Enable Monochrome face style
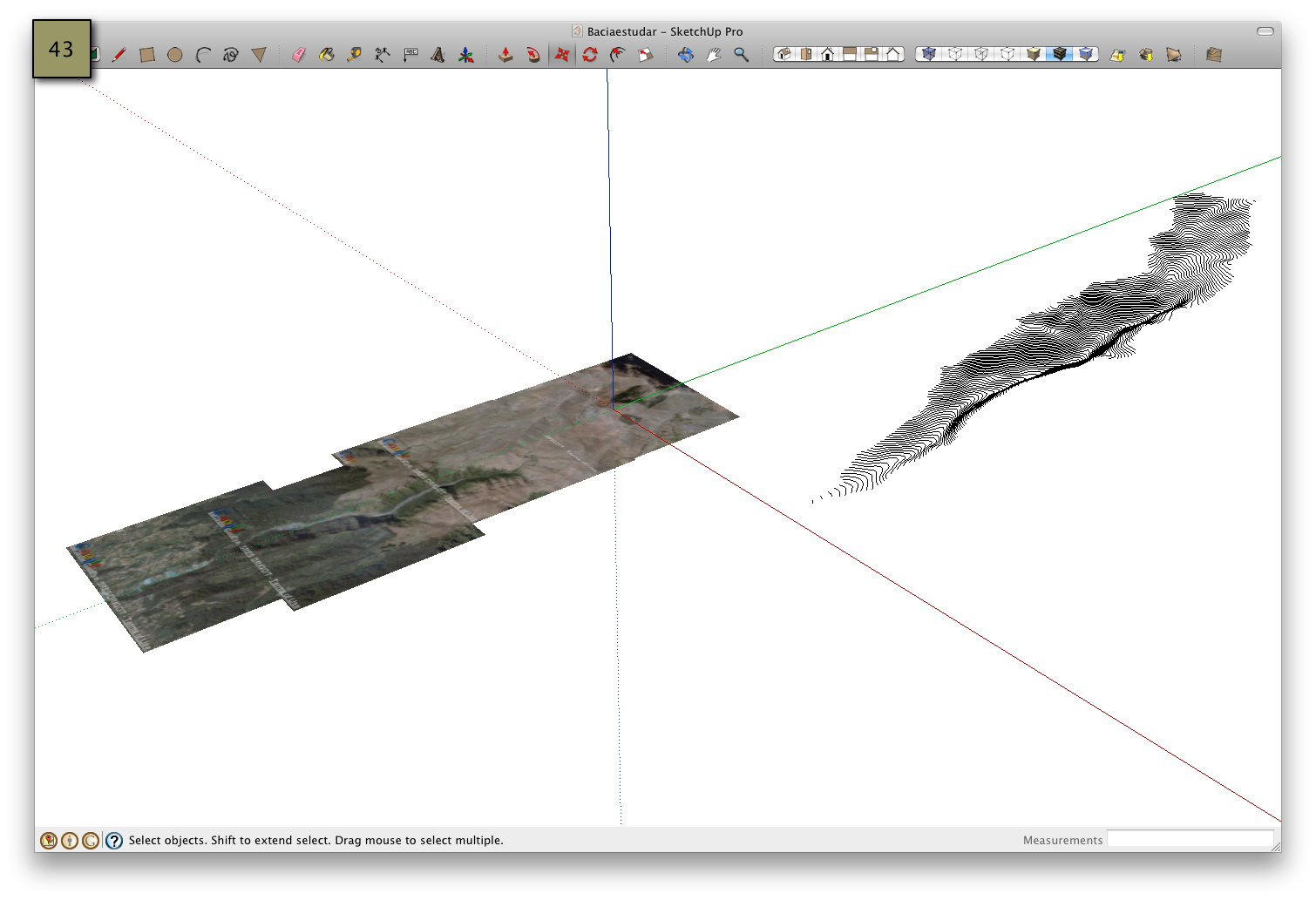The height and width of the screenshot is (900, 1316). pyautogui.click(x=1087, y=54)
